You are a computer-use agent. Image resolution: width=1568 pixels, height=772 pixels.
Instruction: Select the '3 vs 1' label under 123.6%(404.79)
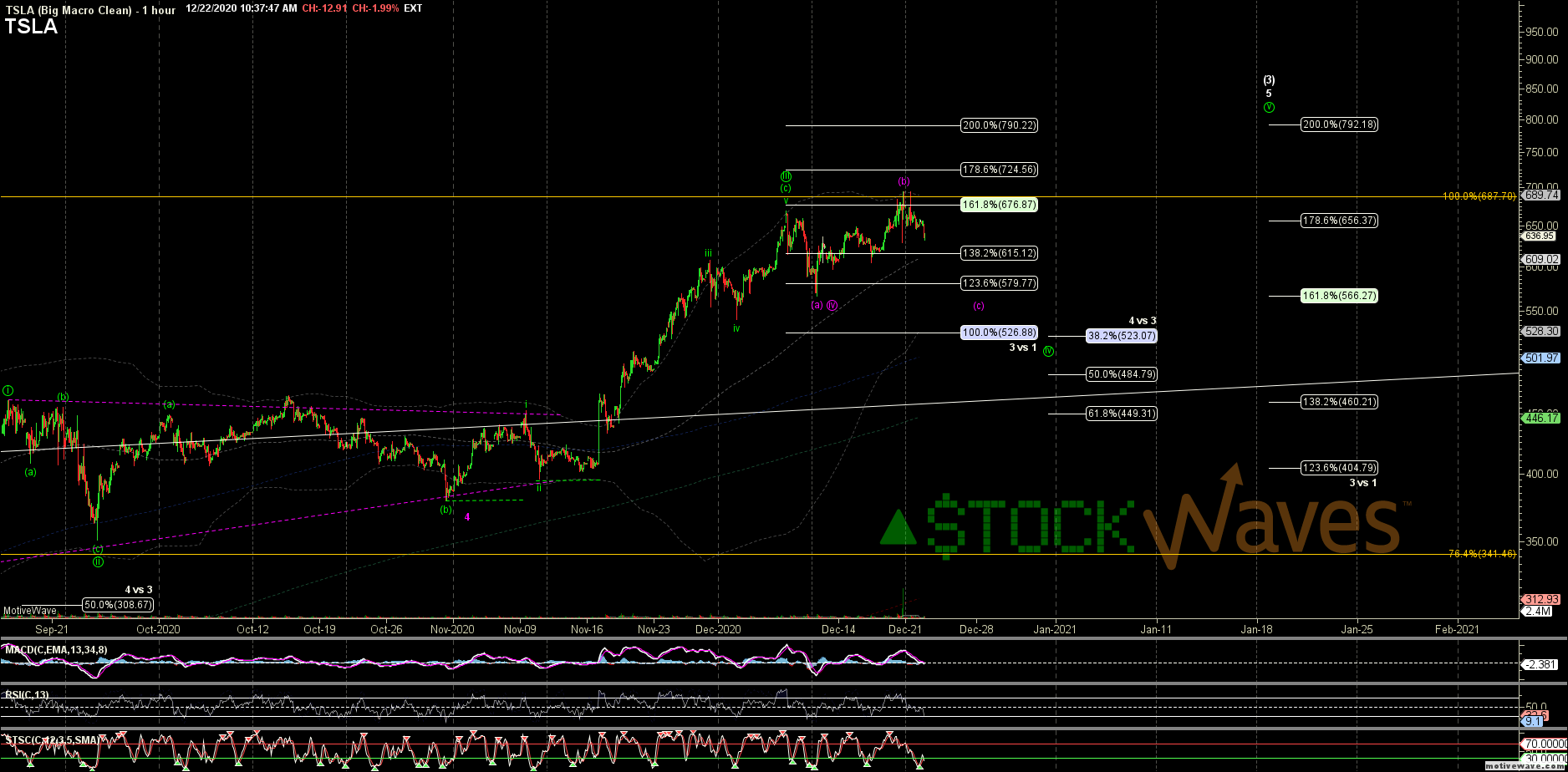point(1363,483)
